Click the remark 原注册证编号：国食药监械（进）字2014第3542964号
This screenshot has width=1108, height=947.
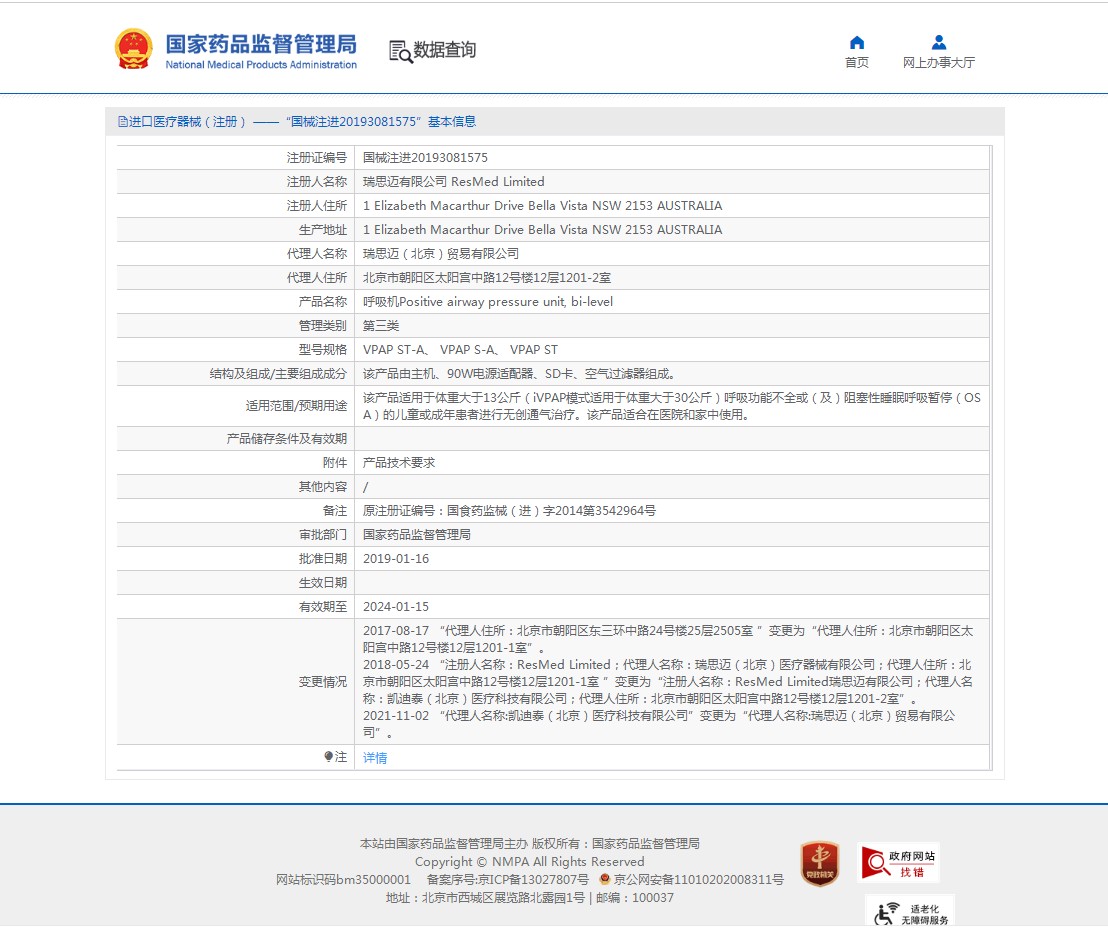[509, 511]
